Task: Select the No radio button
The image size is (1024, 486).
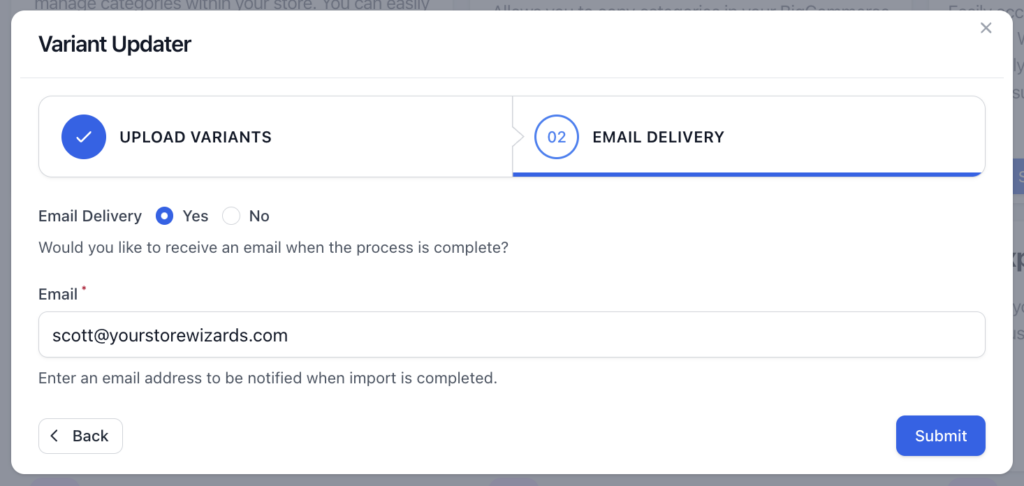Action: (x=231, y=216)
